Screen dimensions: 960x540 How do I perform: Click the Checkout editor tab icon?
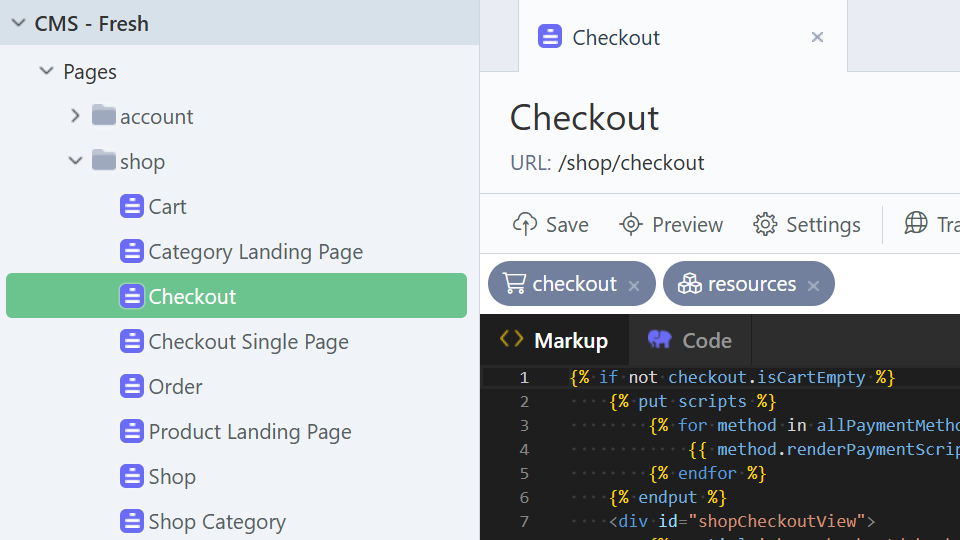550,36
